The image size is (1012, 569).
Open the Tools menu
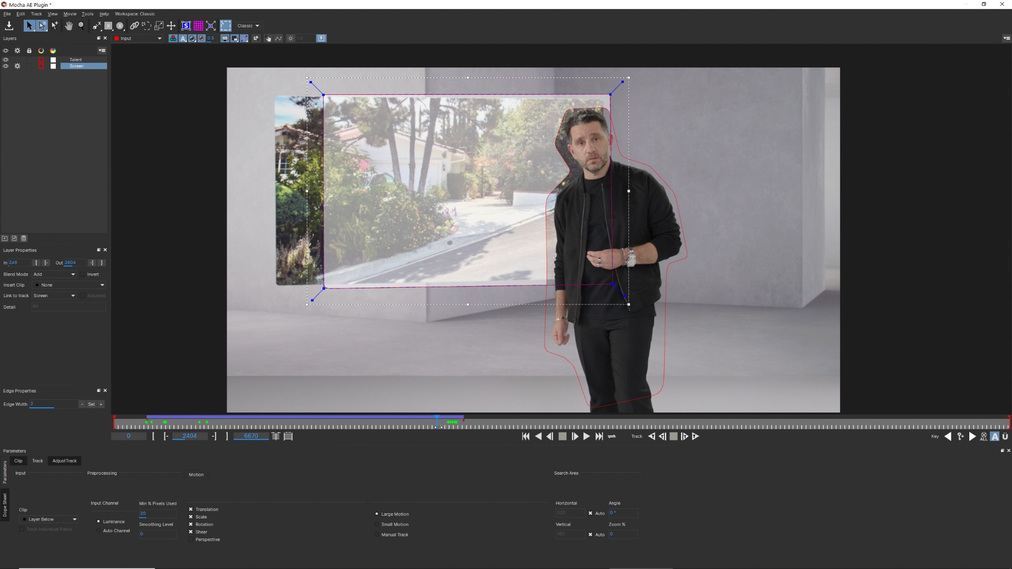[x=87, y=14]
